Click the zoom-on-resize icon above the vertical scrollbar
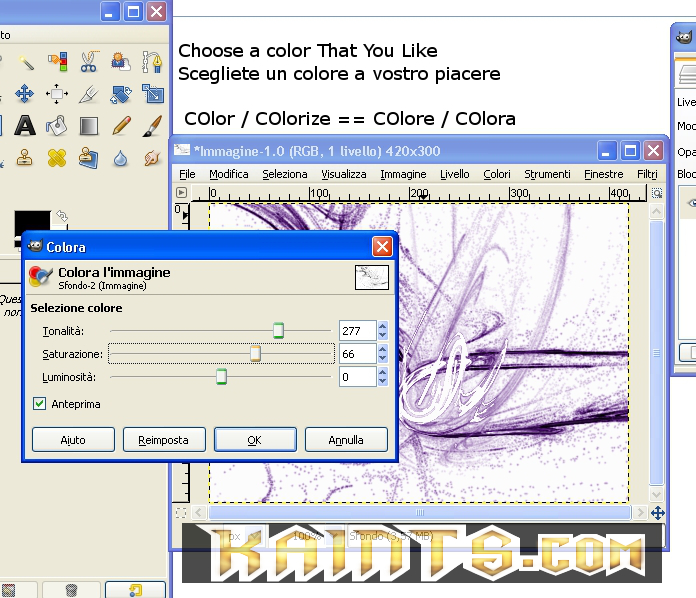Viewport: 696px width, 598px height. point(657,193)
